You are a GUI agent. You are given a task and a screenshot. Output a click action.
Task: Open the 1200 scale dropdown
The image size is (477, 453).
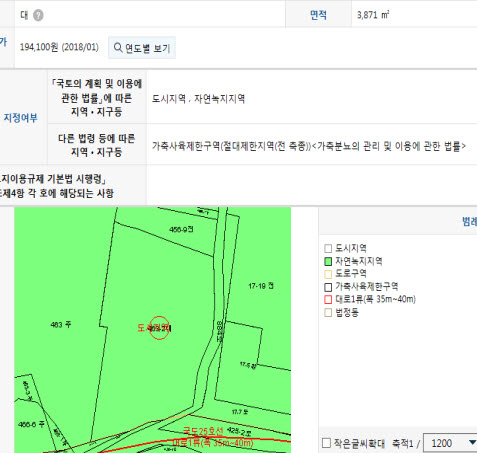[450, 443]
